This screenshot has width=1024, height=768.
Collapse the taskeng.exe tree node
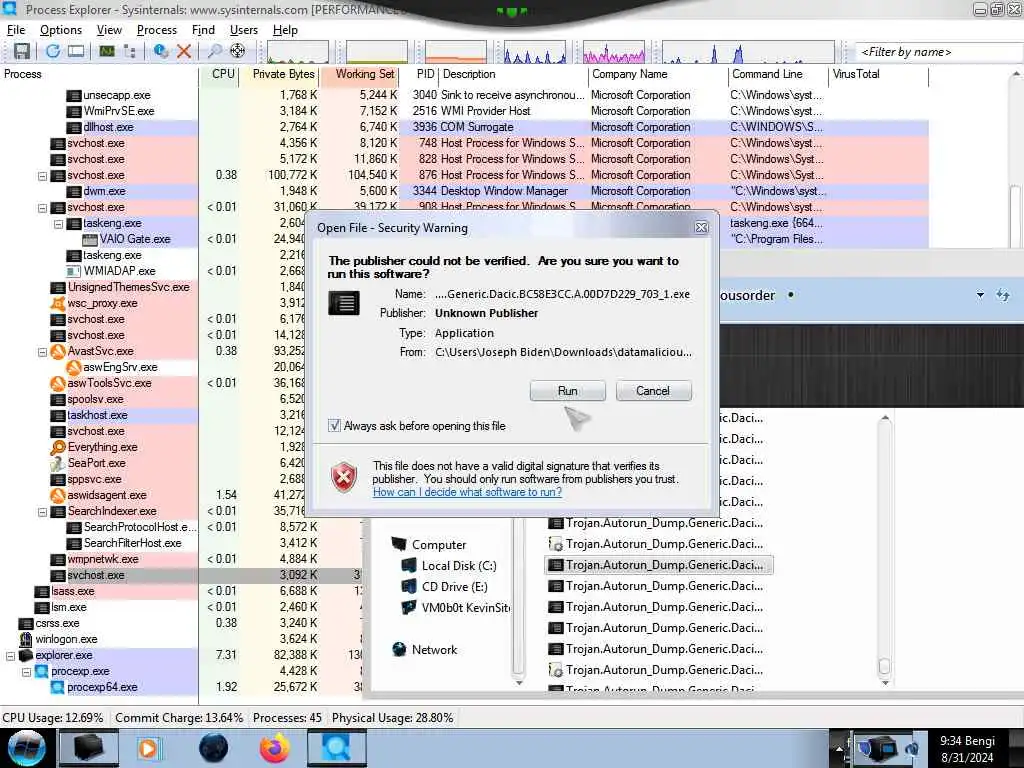pos(58,223)
